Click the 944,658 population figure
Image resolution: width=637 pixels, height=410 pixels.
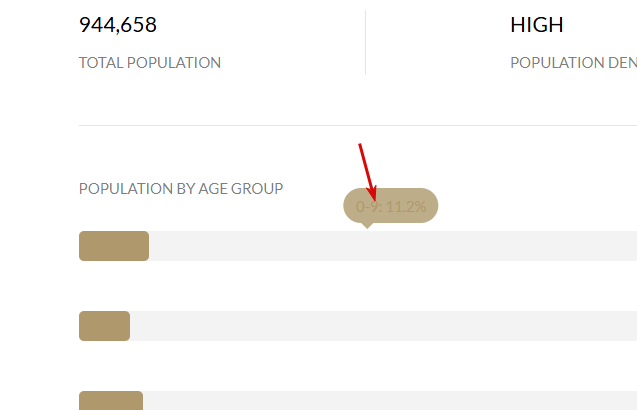118,25
